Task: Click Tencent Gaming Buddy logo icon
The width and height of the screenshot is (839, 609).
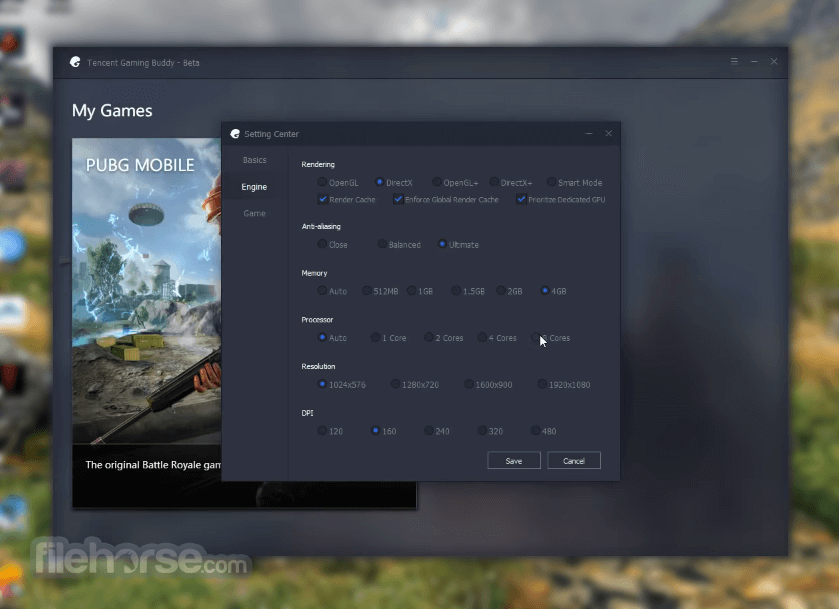Action: (x=75, y=62)
